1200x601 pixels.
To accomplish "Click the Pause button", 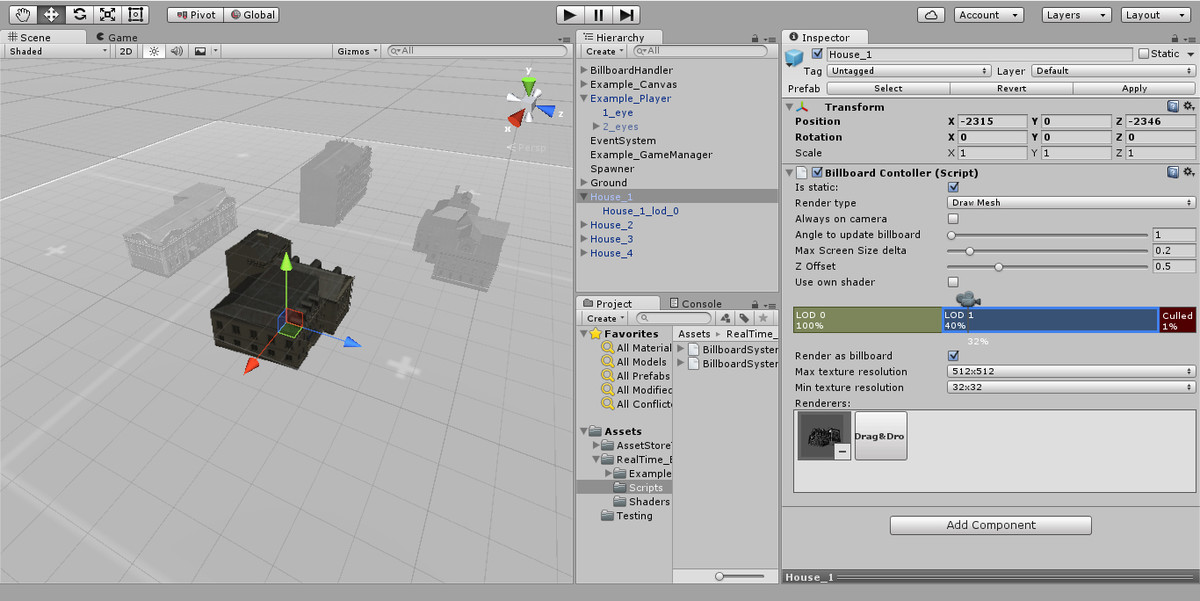I will [596, 14].
